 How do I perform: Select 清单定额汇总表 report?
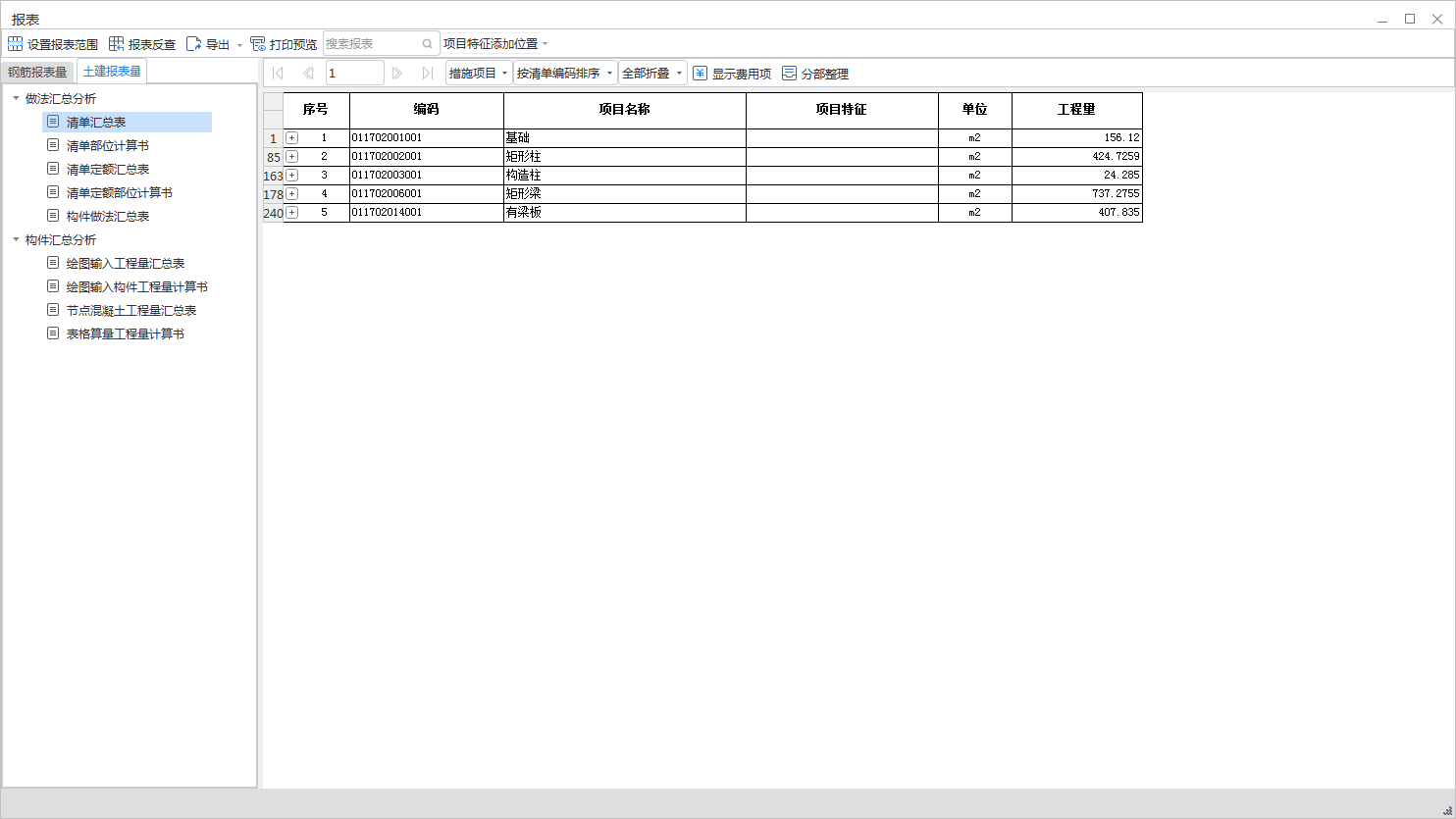coord(107,169)
